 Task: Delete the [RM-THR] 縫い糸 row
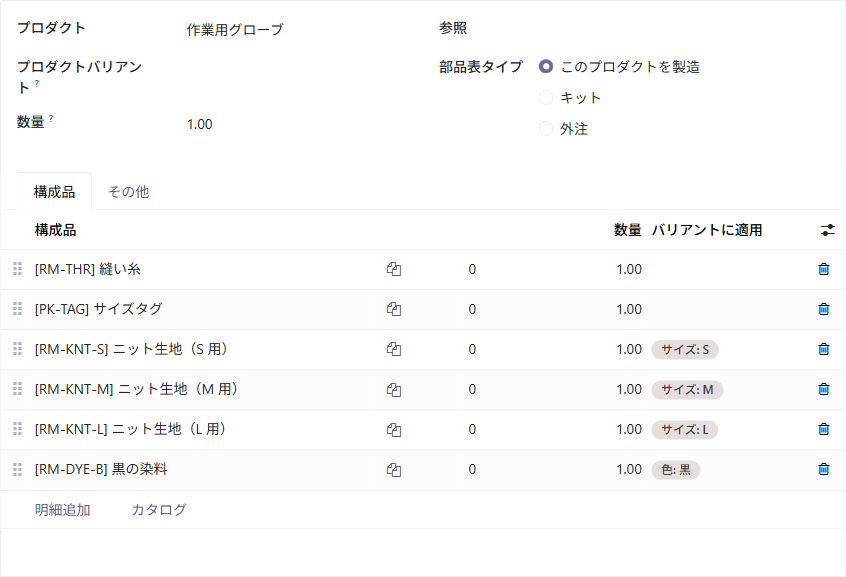823,269
